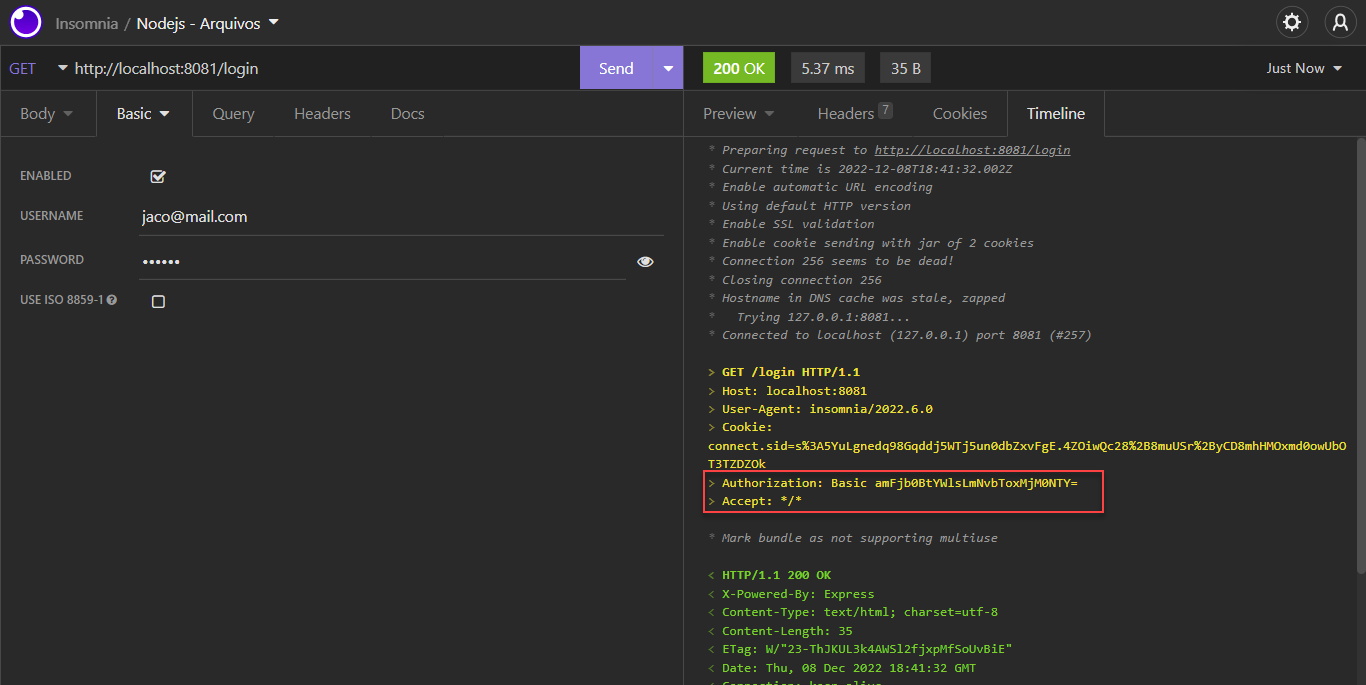Open the localhost:8081/login link in timeline
The height and width of the screenshot is (685, 1366).
tap(972, 150)
